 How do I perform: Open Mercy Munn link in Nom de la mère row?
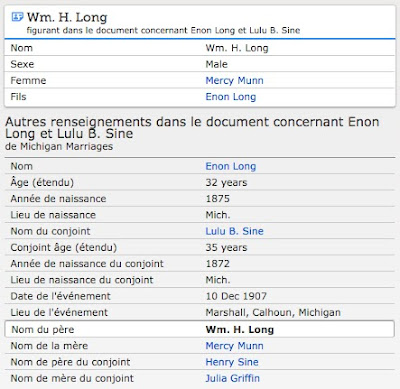[234, 346]
